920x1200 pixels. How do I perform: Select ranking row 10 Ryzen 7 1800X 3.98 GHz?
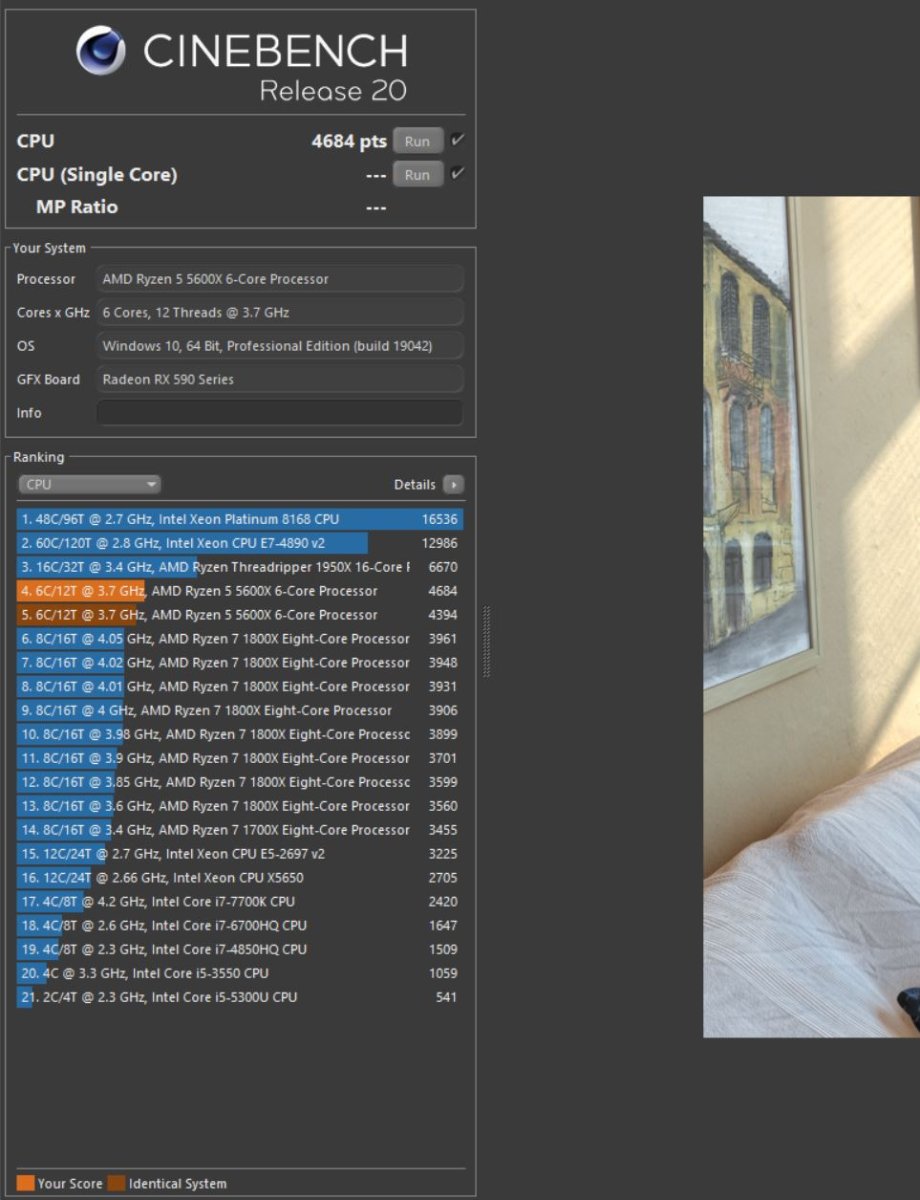point(240,734)
